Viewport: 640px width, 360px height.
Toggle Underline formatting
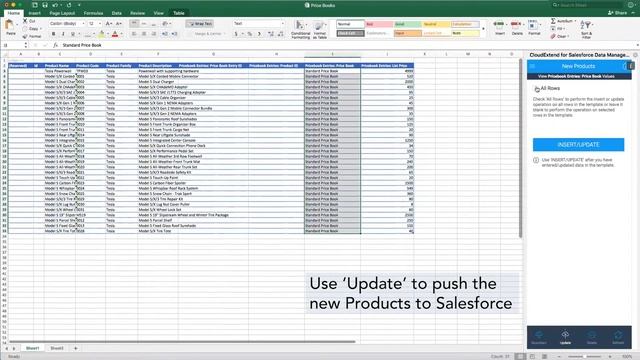tap(73, 34)
